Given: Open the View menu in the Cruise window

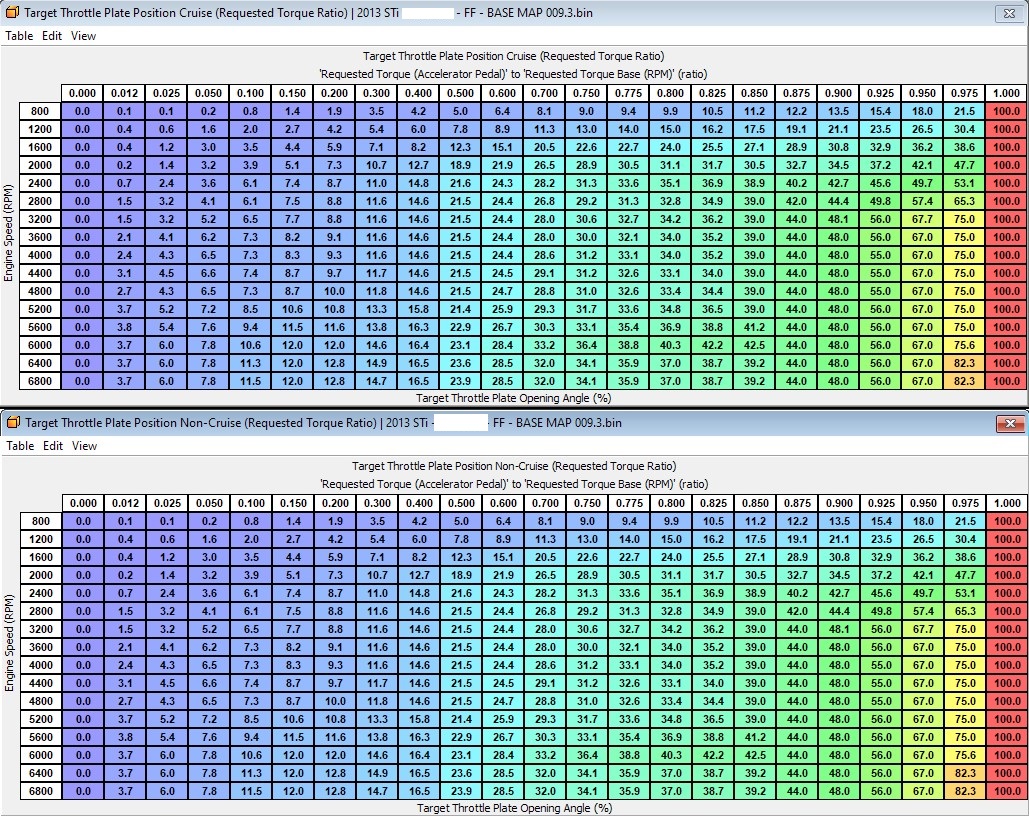Looking at the screenshot, I should click(x=84, y=35).
